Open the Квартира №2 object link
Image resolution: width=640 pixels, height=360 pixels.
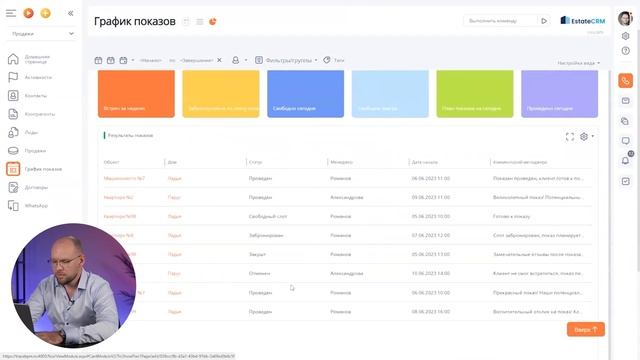click(x=119, y=197)
